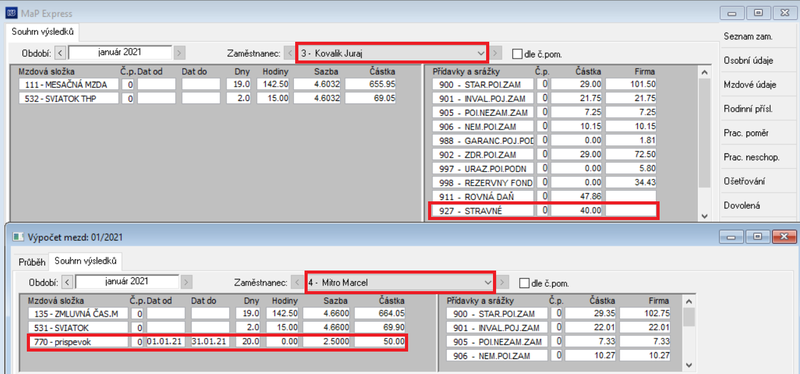Select previous employee before Kovalik Juraj
Image resolution: width=800 pixels, height=374 pixels.
tap(290, 53)
